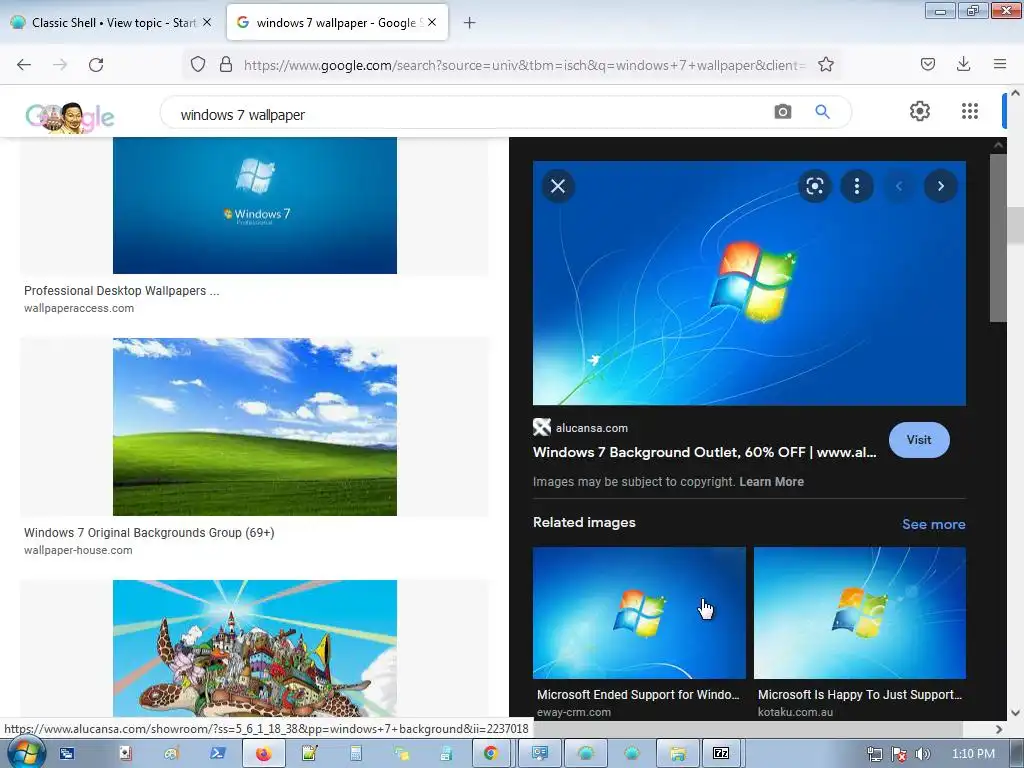The image size is (1024, 768).
Task: Close the Classic Shell tab
Action: point(207,22)
